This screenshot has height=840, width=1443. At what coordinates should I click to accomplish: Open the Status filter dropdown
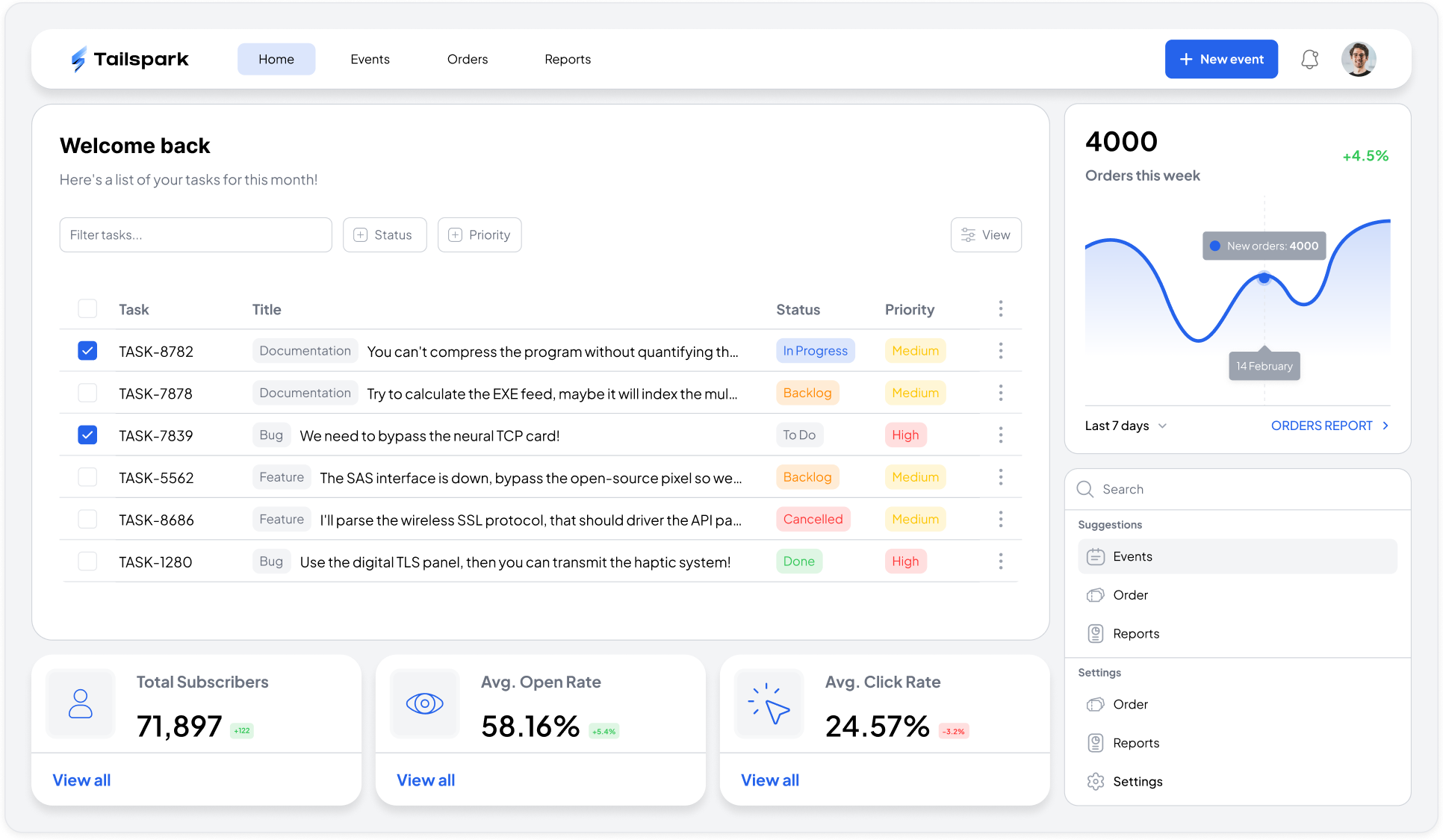pyautogui.click(x=385, y=234)
